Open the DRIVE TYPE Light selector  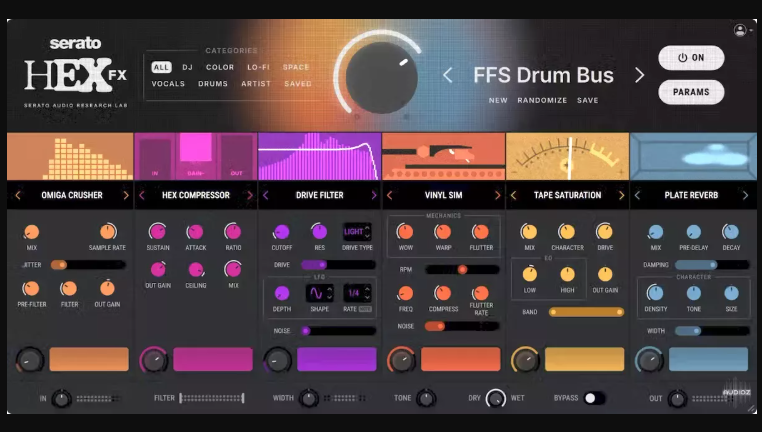[x=357, y=232]
